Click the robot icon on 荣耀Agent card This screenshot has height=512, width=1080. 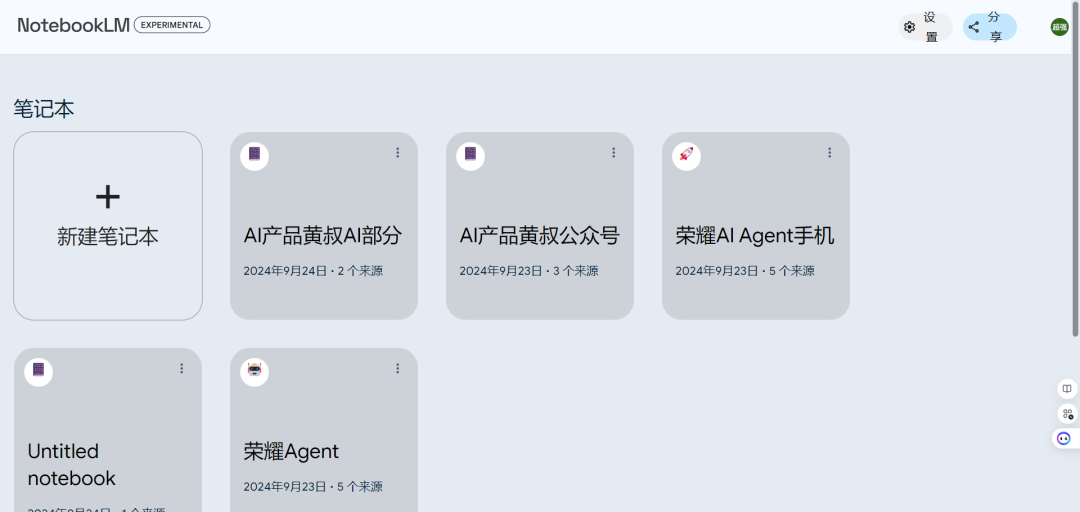tap(255, 372)
